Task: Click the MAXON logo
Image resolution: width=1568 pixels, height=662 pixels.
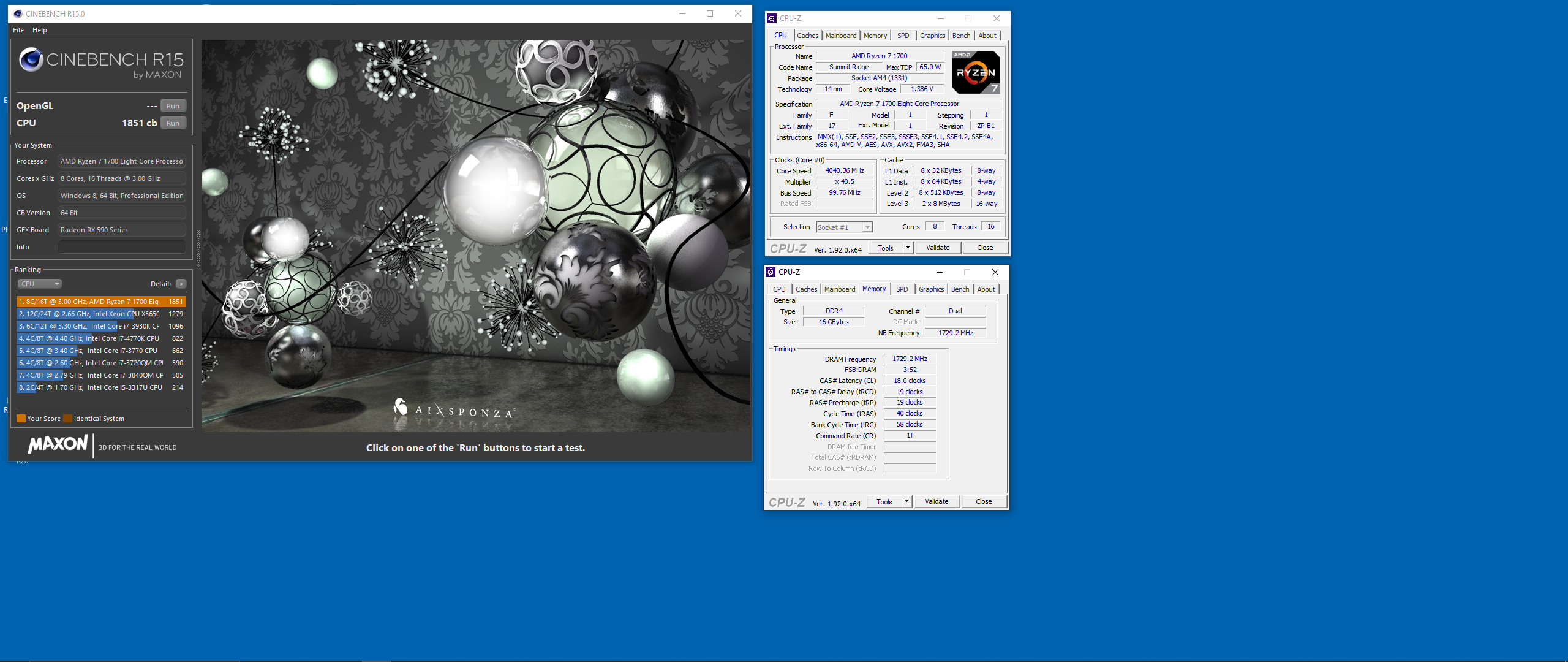Action: click(x=58, y=444)
